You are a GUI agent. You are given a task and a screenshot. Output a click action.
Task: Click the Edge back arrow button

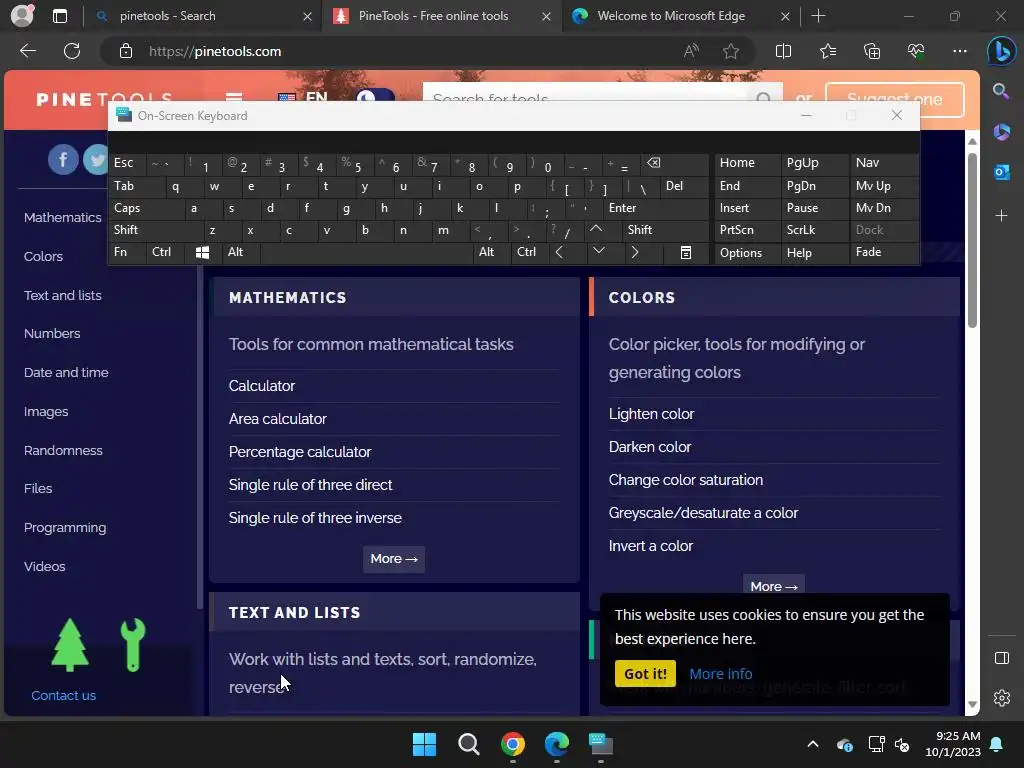28,51
